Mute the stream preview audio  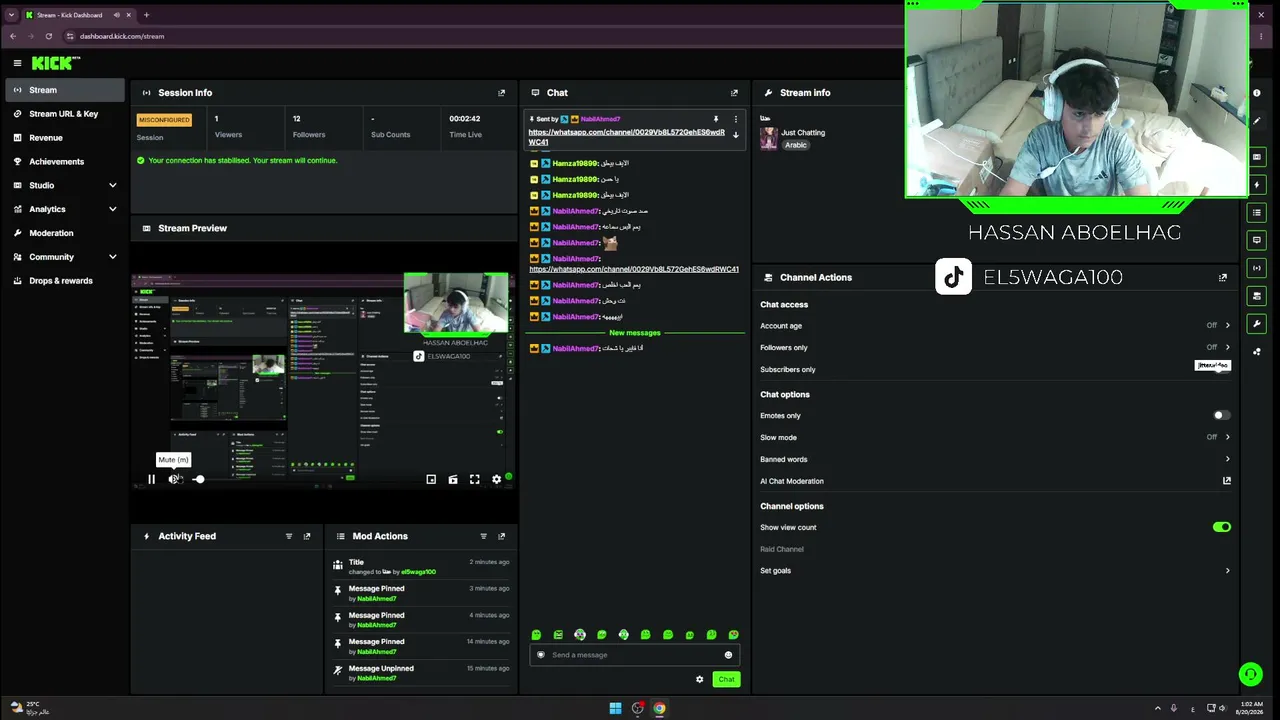point(174,480)
